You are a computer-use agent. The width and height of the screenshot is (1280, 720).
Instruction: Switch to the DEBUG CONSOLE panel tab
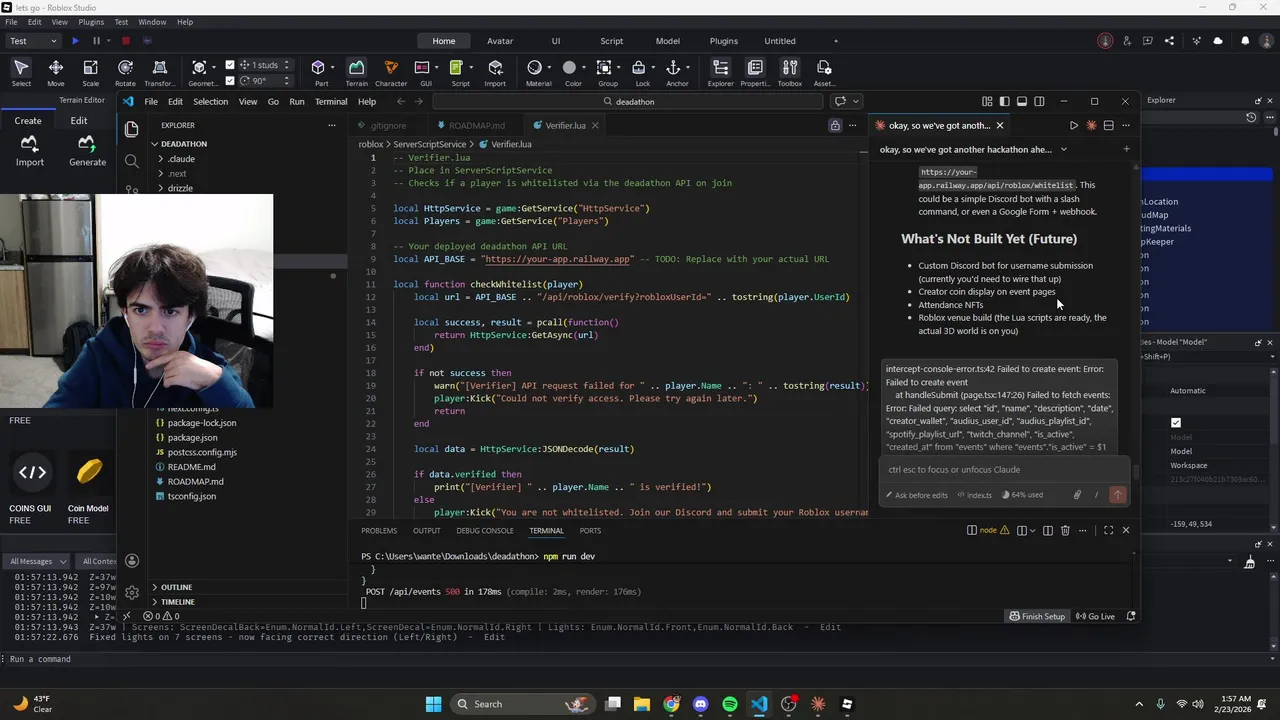point(484,531)
